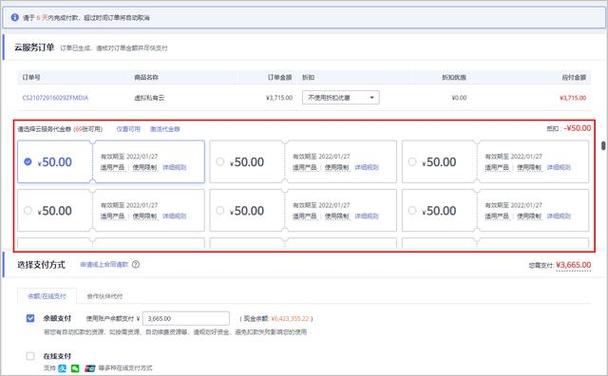The width and height of the screenshot is (608, 376).
Task: Open the order number link starting CS2107
Action: [55, 98]
